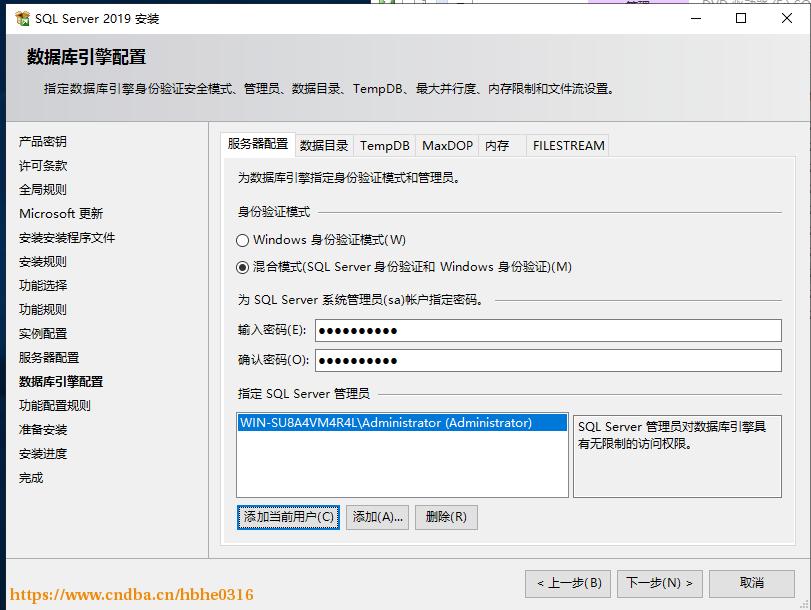Click the SQL Server 管理员 description text

pos(672,435)
